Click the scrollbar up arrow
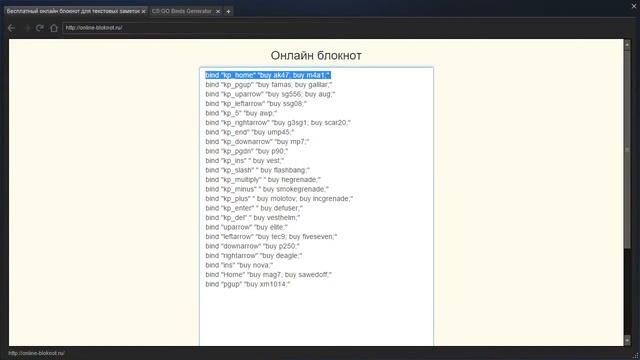The width and height of the screenshot is (640, 360). coord(627,44)
